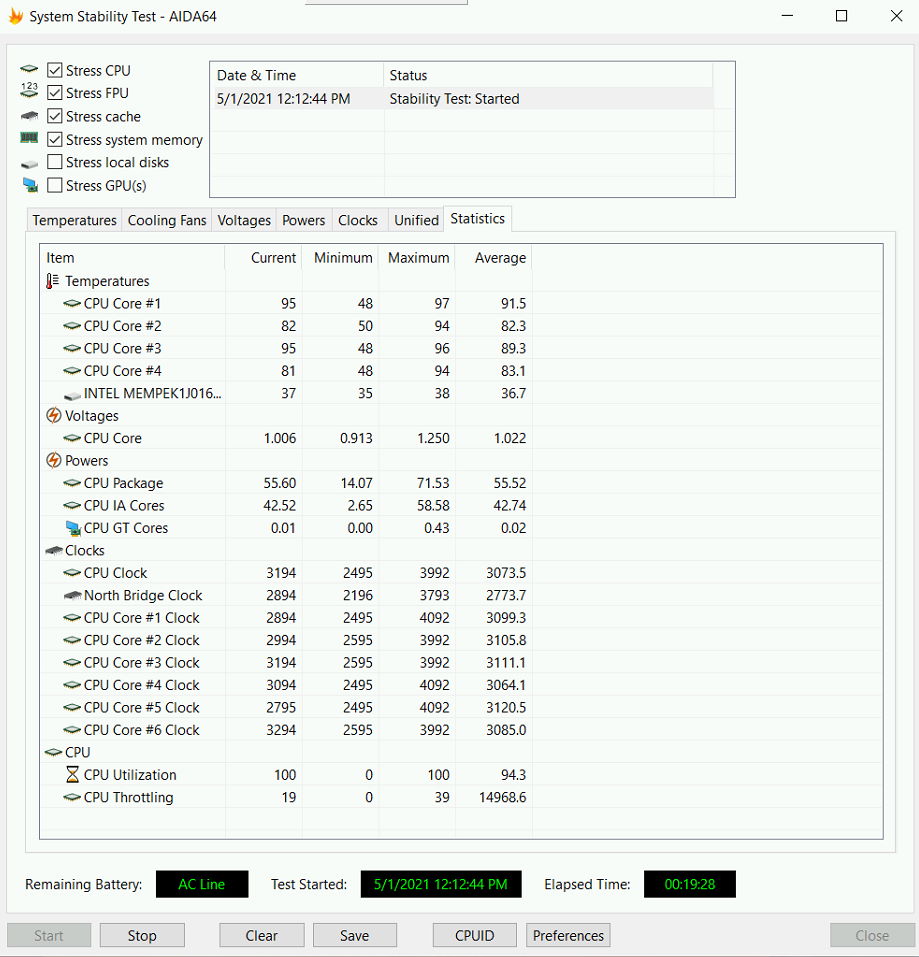Click the Status log column header
This screenshot has height=957, width=919.
point(548,75)
